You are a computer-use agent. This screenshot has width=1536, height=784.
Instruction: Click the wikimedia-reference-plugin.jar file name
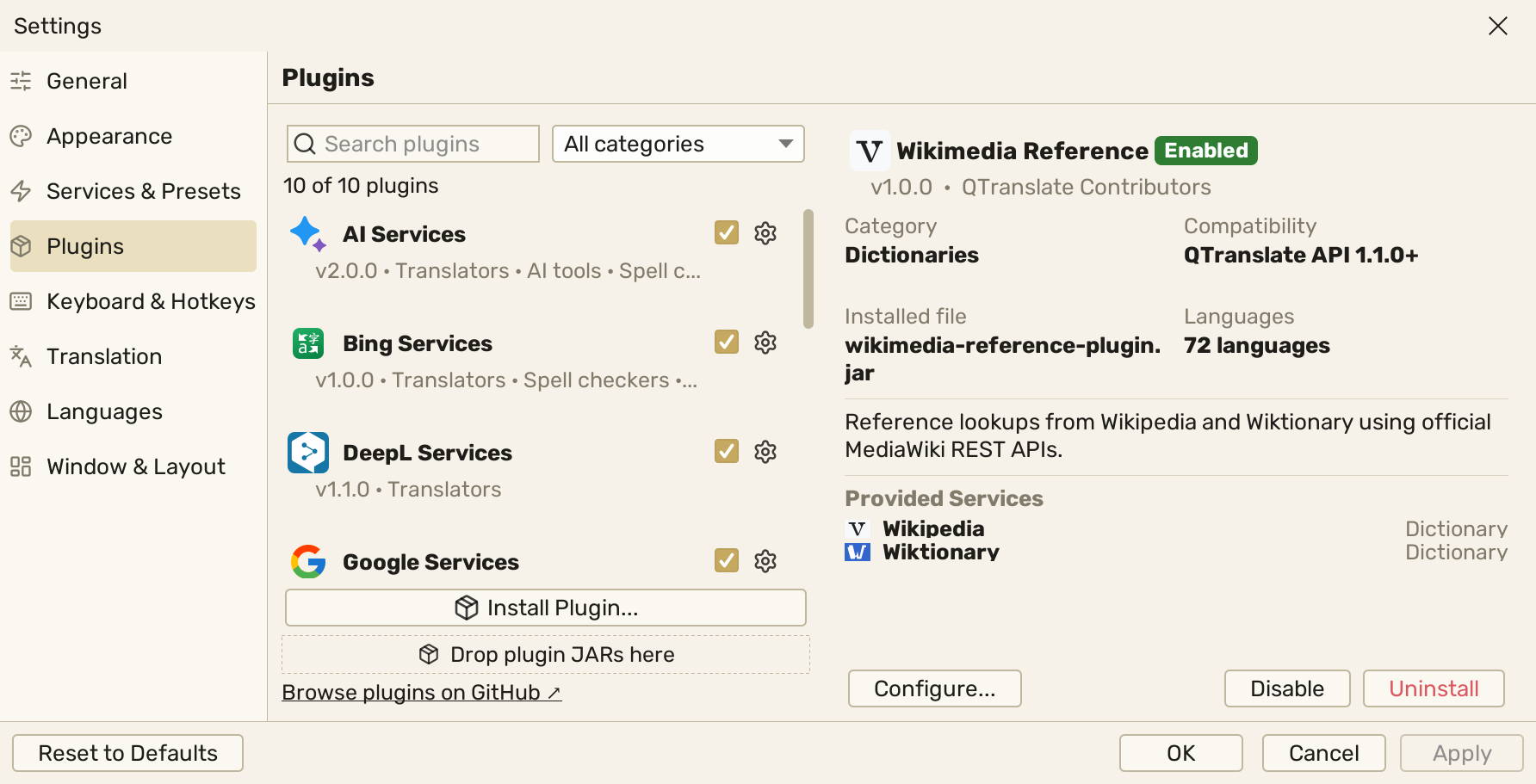coord(1003,359)
